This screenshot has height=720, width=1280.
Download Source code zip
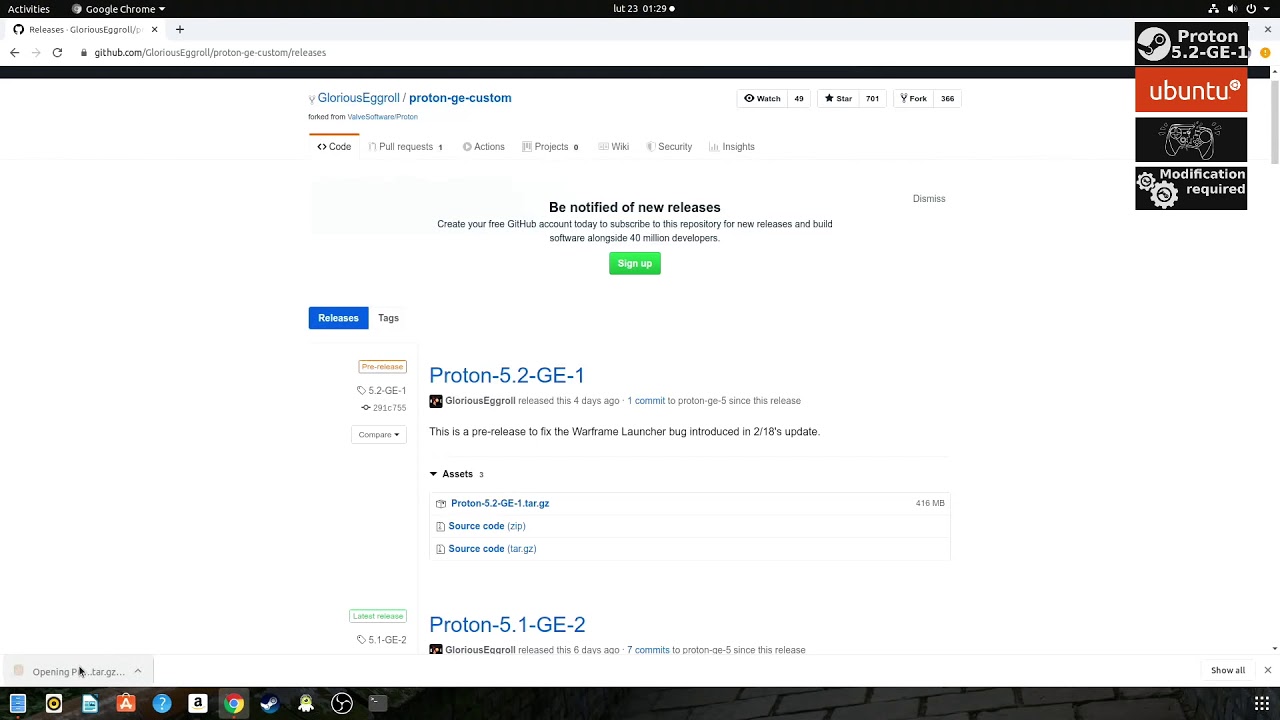pyautogui.click(x=487, y=526)
